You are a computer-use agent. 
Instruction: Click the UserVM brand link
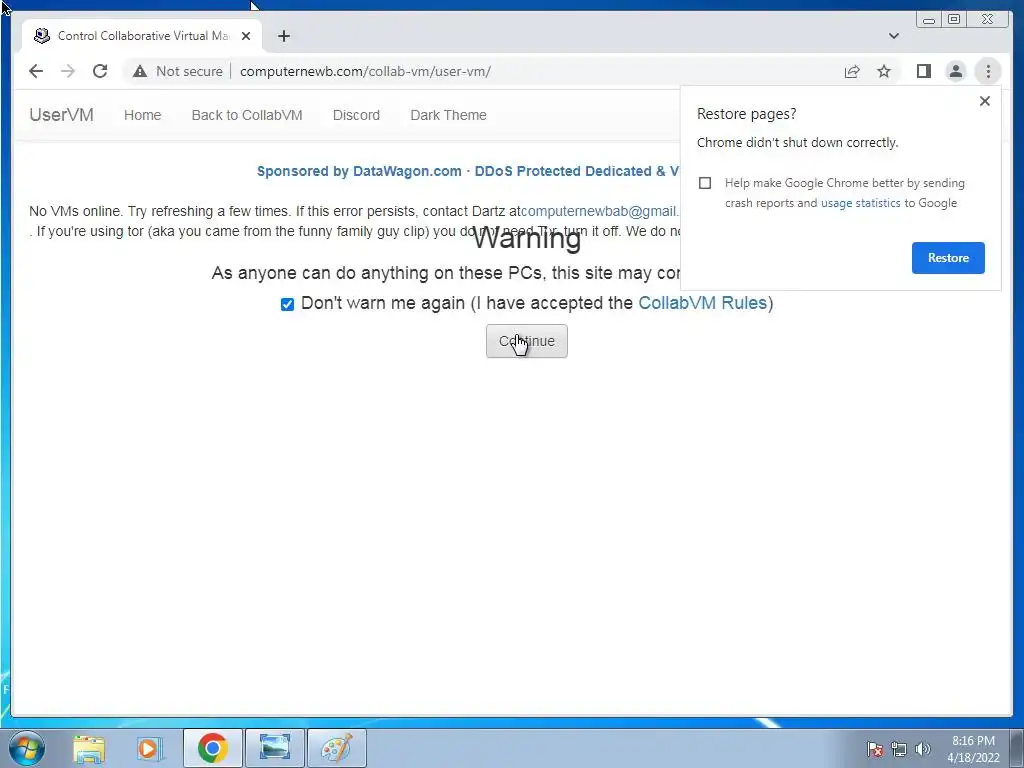click(61, 115)
